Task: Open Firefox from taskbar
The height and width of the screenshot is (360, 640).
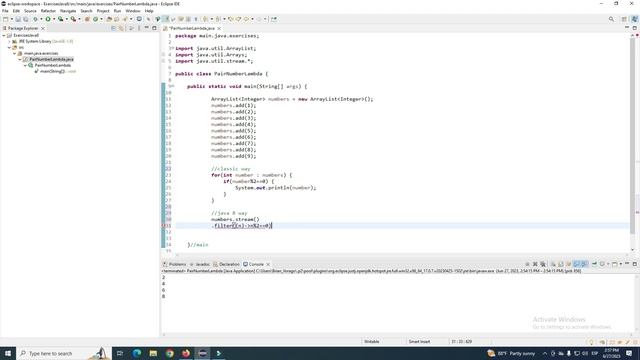Action: 186,353
